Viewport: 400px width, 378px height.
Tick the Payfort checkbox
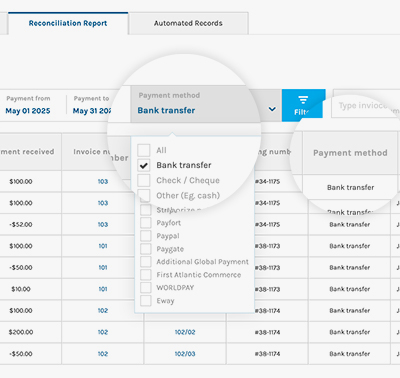coord(146,223)
